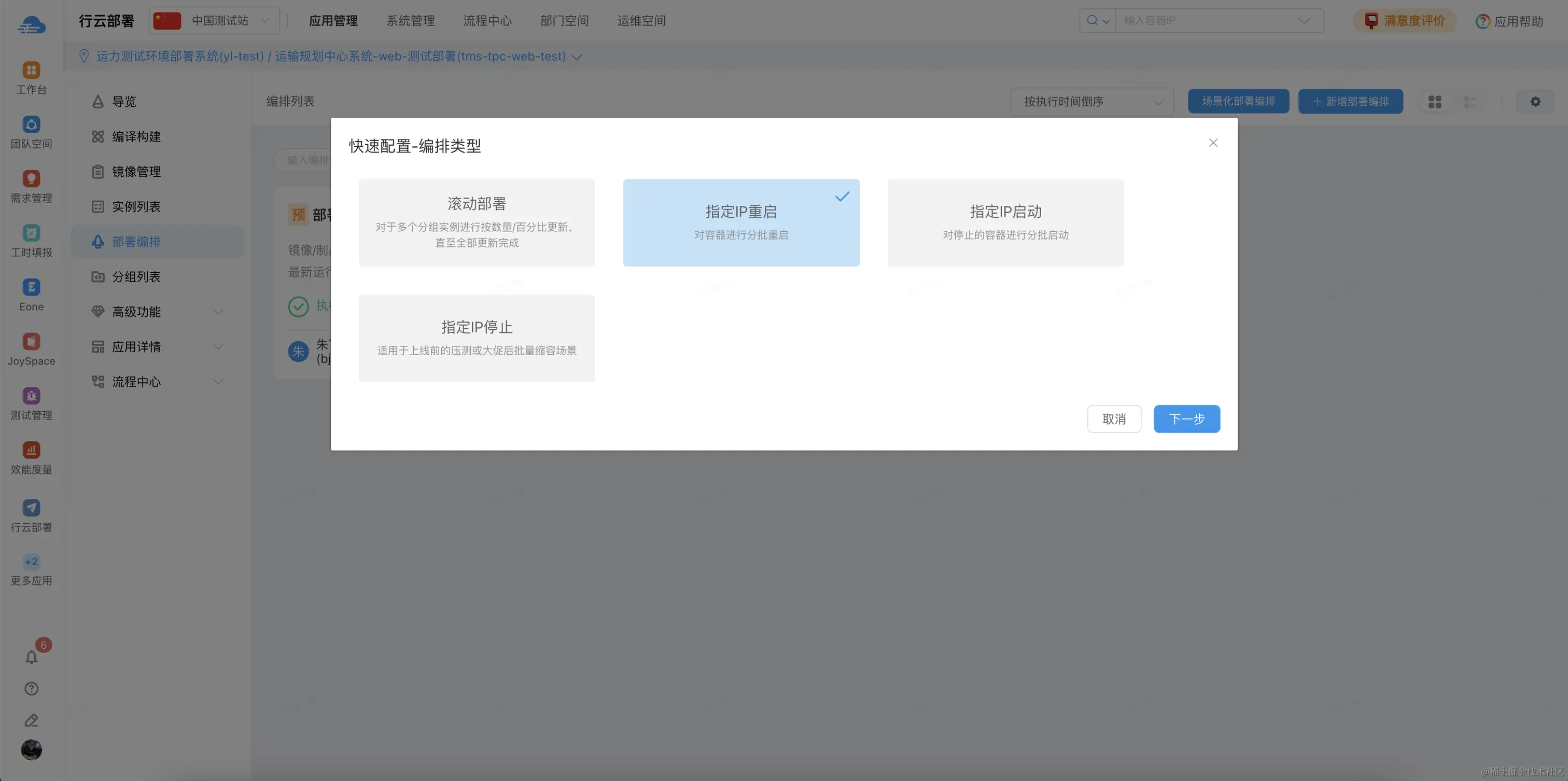Click the 取消 cancel button

click(1114, 419)
